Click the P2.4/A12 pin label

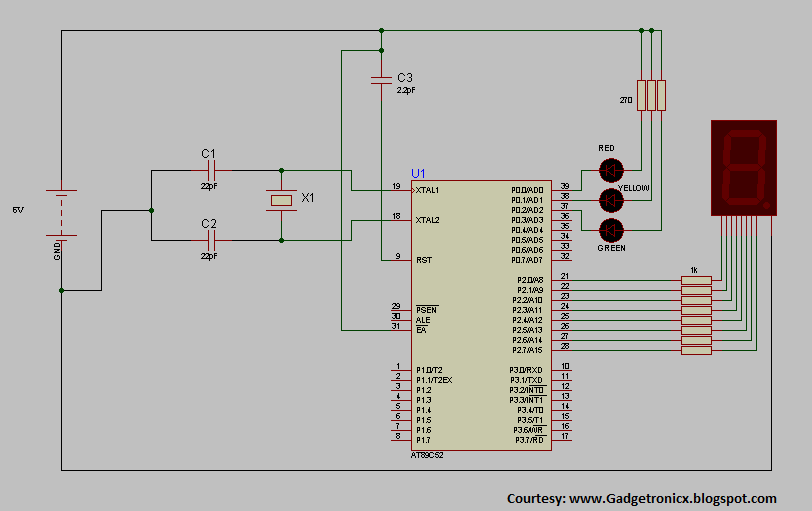(528, 320)
